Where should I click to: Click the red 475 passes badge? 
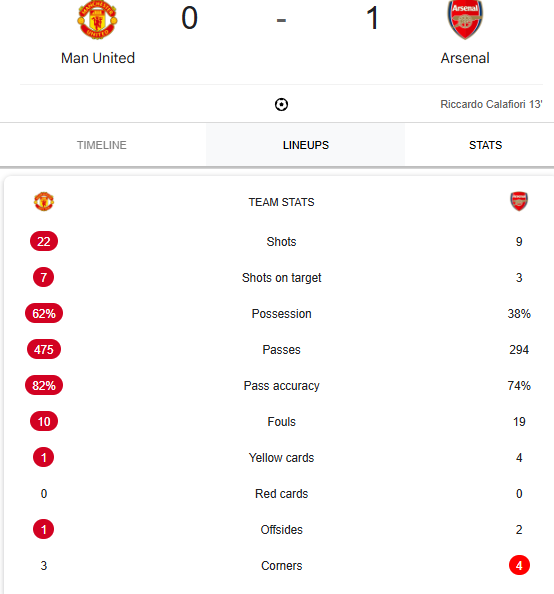[x=44, y=349]
